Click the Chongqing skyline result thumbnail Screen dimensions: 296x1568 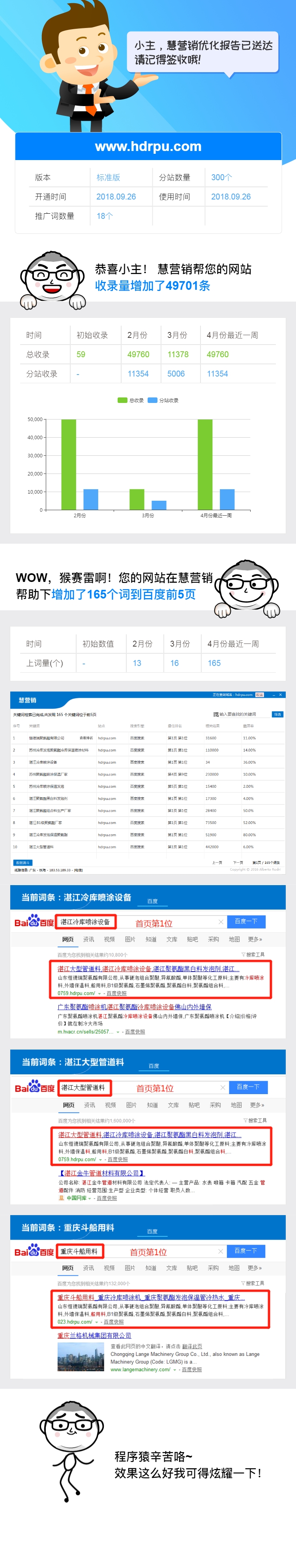point(81,1357)
